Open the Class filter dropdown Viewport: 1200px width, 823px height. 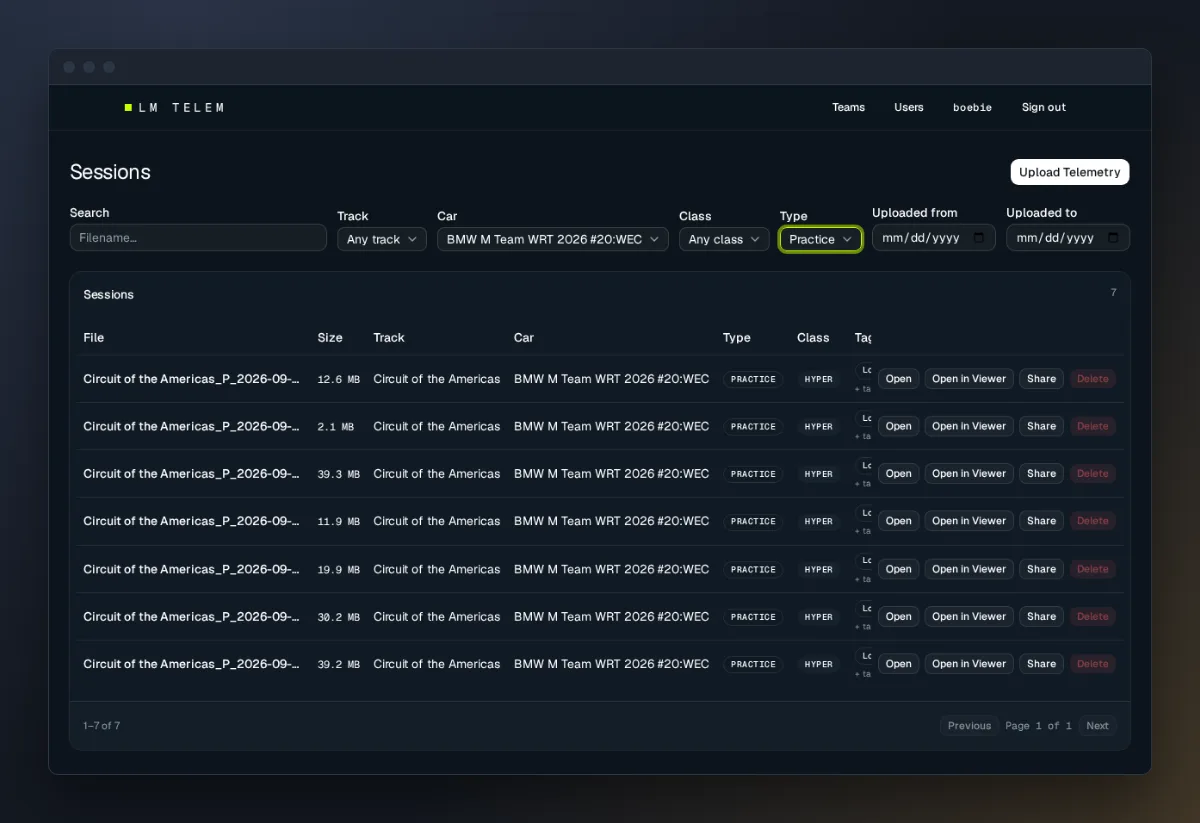(x=724, y=239)
